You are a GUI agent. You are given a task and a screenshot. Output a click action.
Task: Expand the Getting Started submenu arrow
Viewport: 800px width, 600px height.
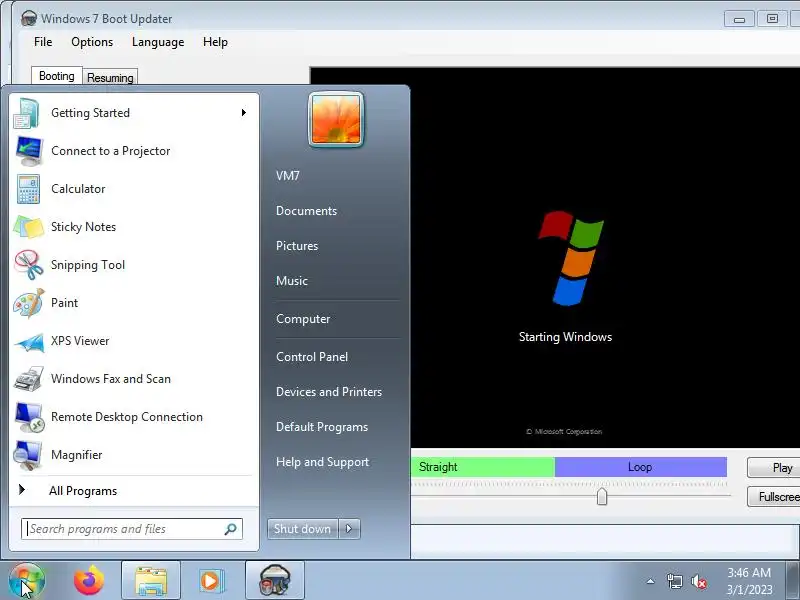244,112
